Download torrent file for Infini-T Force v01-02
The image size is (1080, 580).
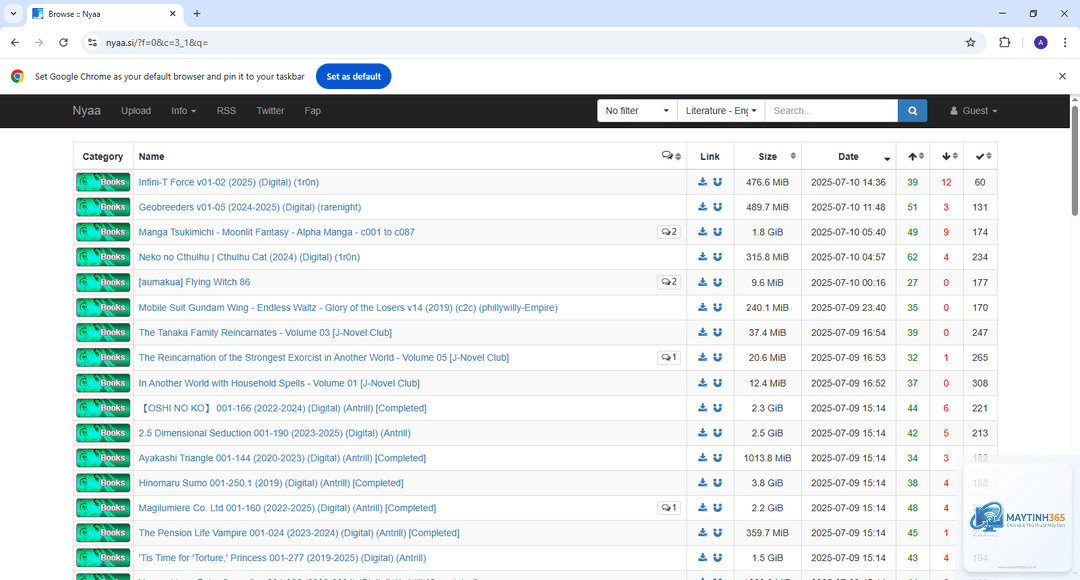click(x=703, y=182)
